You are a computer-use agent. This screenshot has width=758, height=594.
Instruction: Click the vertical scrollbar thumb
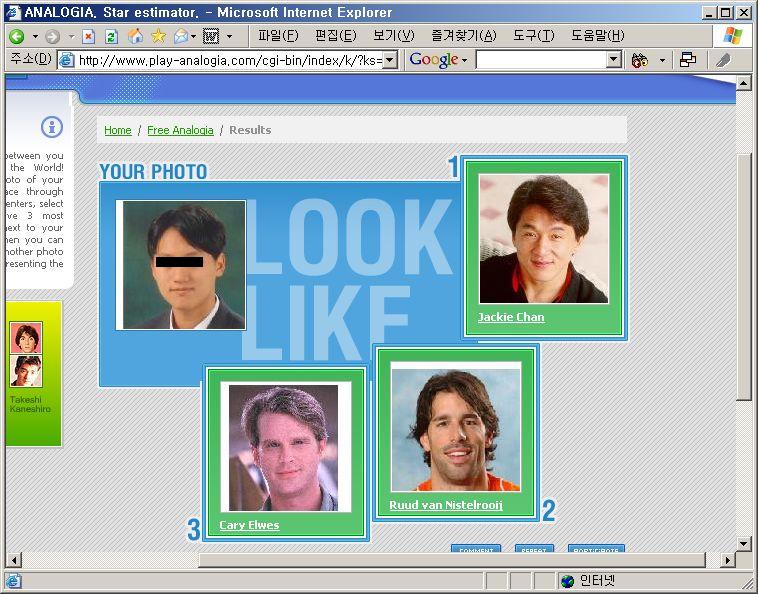click(744, 276)
